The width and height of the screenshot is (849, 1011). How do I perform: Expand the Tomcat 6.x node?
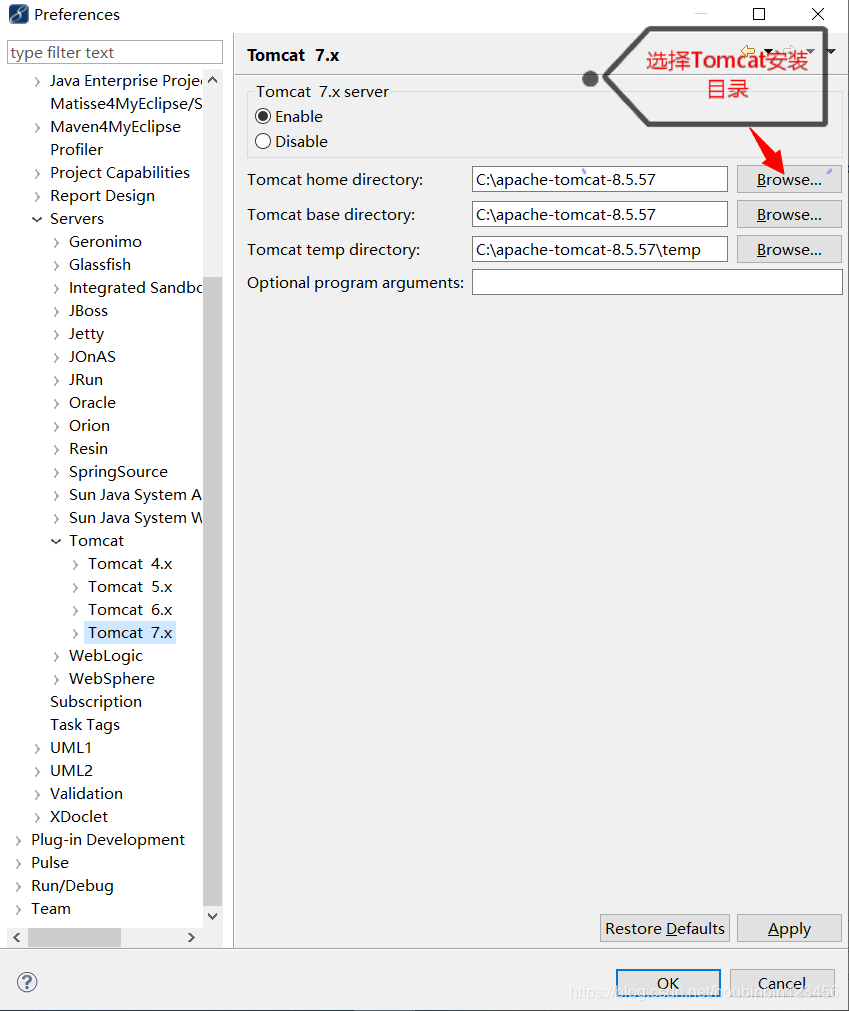[x=75, y=610]
